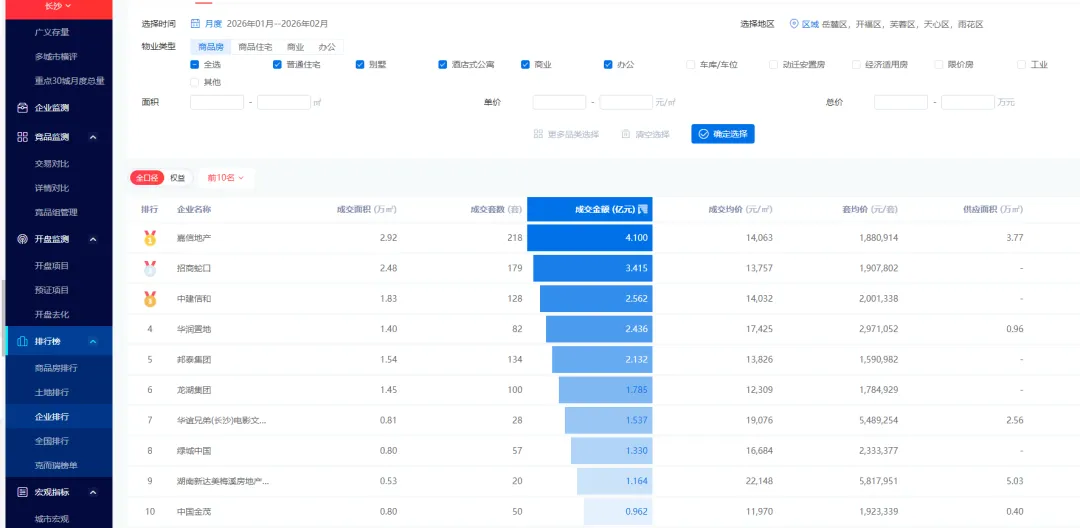Click the 更多品类选择 button

coord(566,134)
